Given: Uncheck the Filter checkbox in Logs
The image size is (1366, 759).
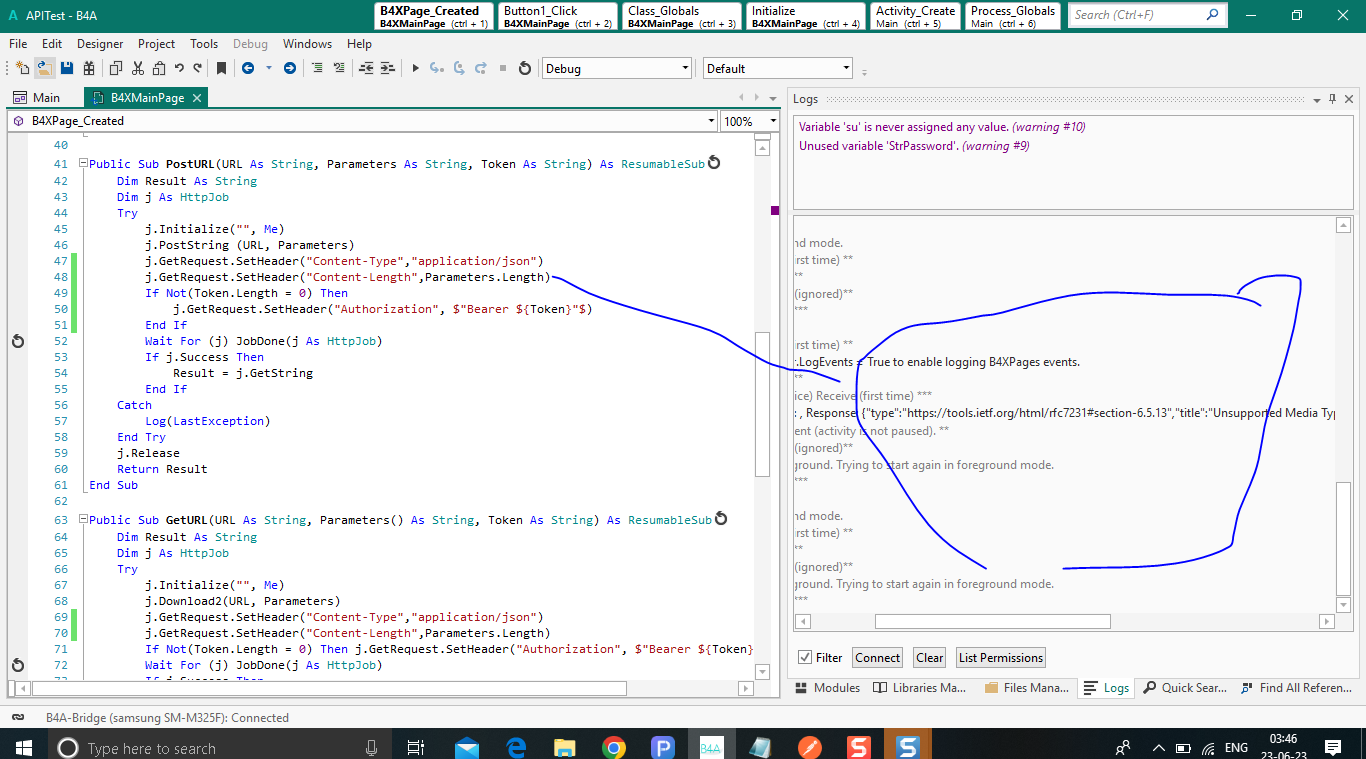Looking at the screenshot, I should 805,658.
